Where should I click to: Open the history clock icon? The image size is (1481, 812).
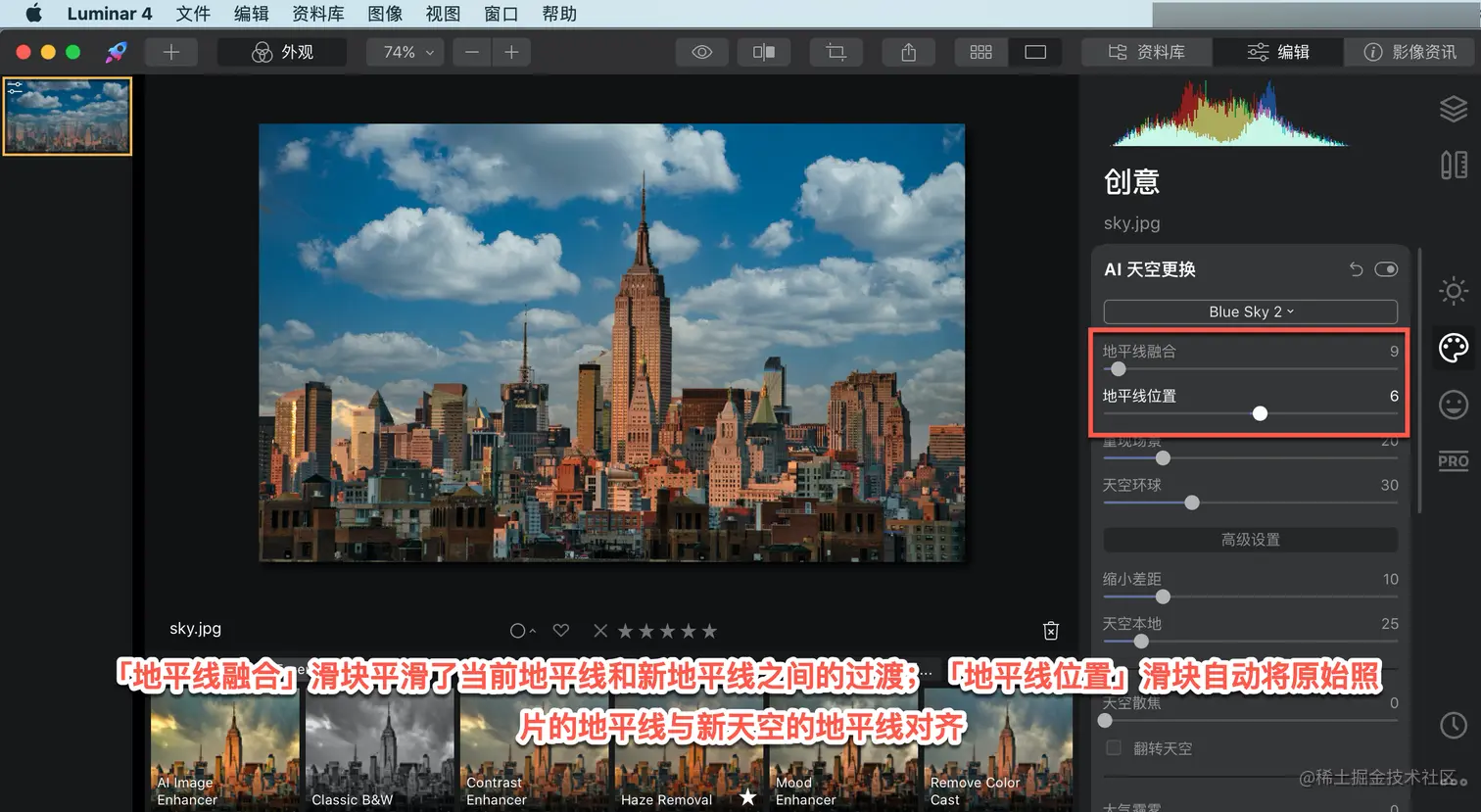[x=1454, y=725]
